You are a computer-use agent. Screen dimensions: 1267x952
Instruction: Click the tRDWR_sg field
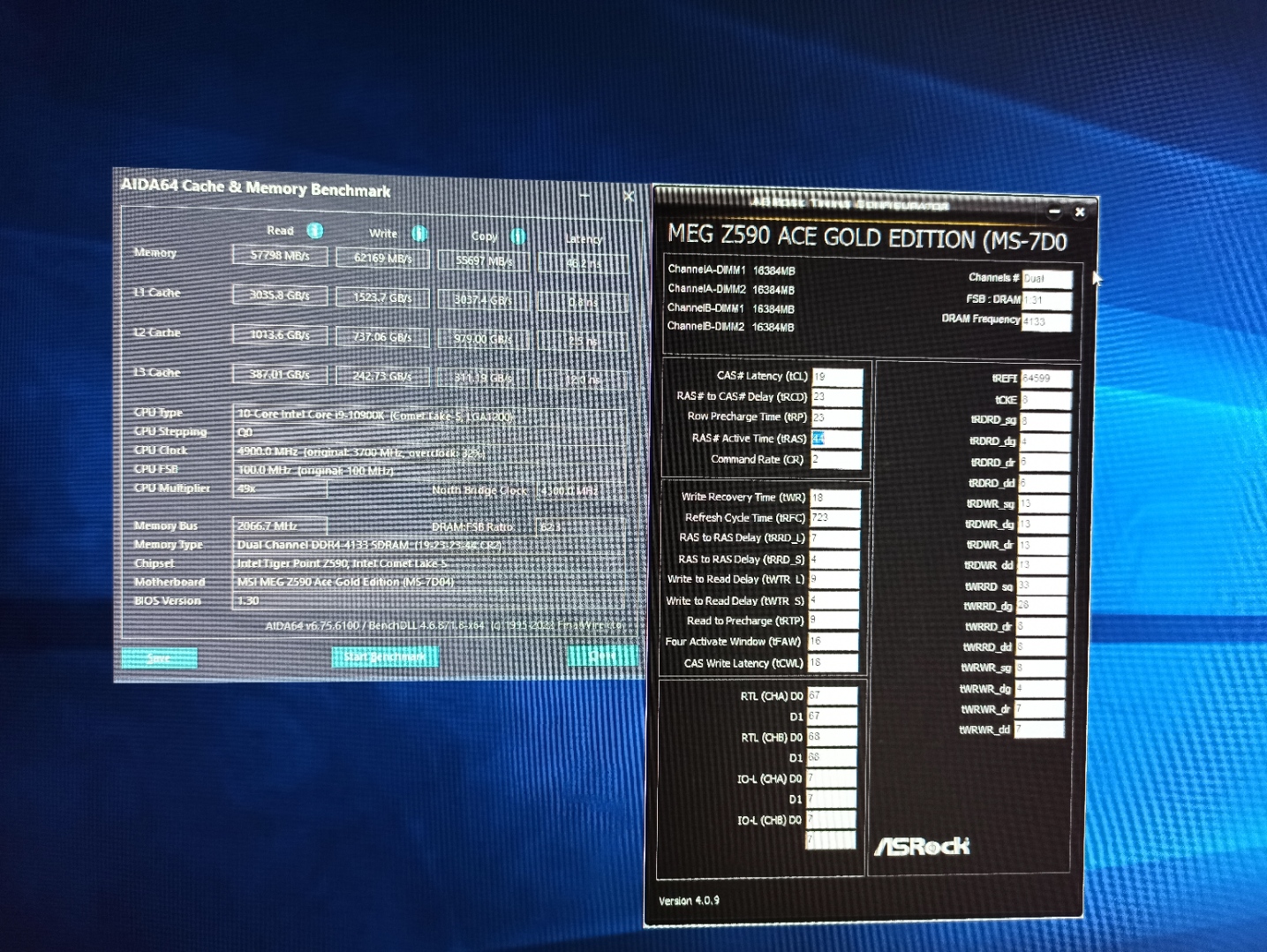coord(1044,503)
